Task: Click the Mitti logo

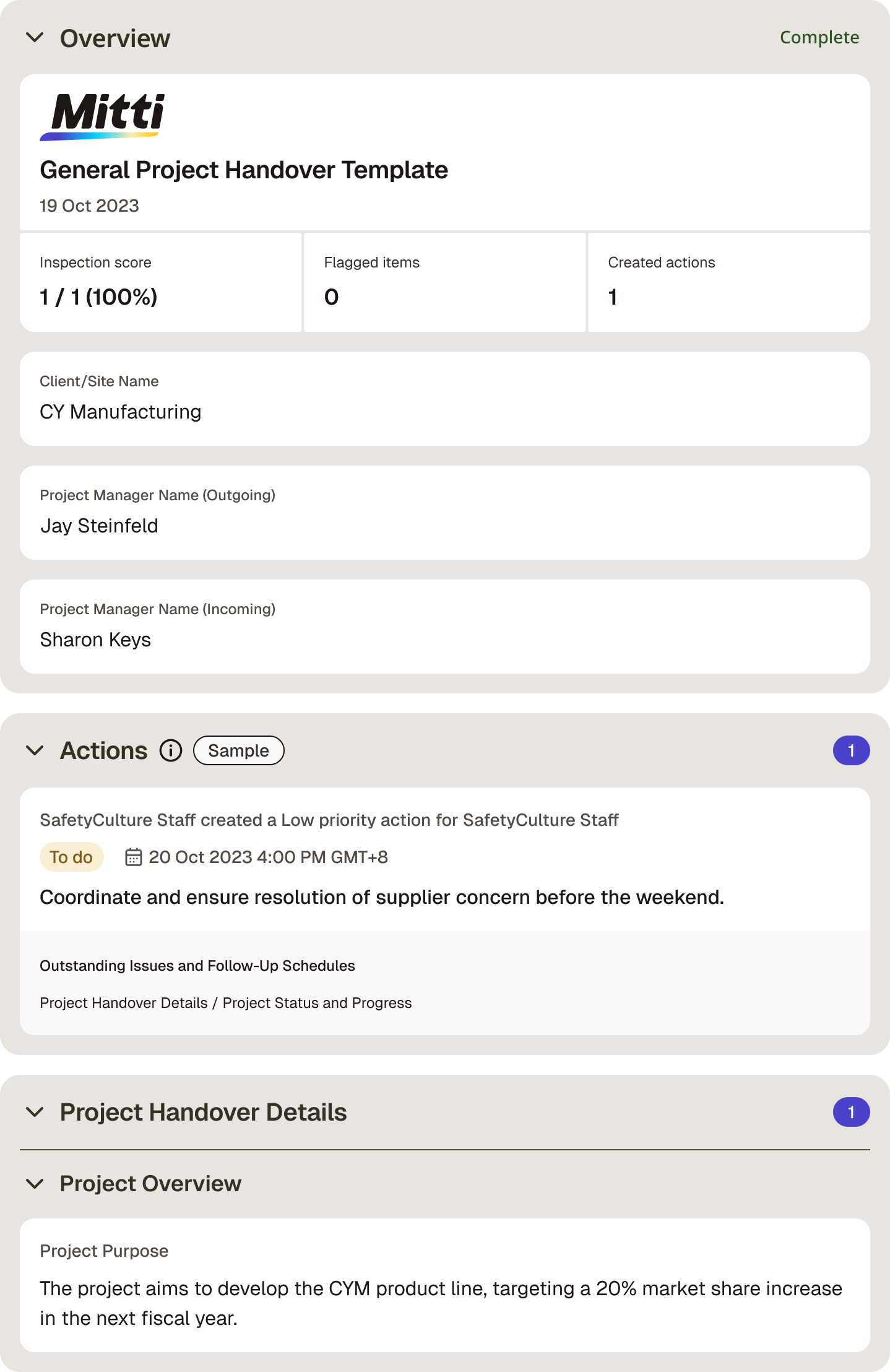Action: pyautogui.click(x=103, y=117)
